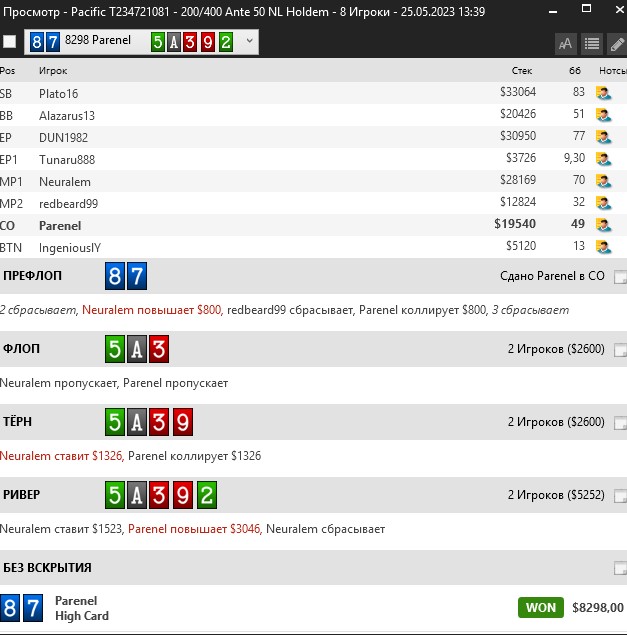Click the note icon on the РИВЕР row
This screenshot has height=635, width=627.
pyautogui.click(x=620, y=496)
